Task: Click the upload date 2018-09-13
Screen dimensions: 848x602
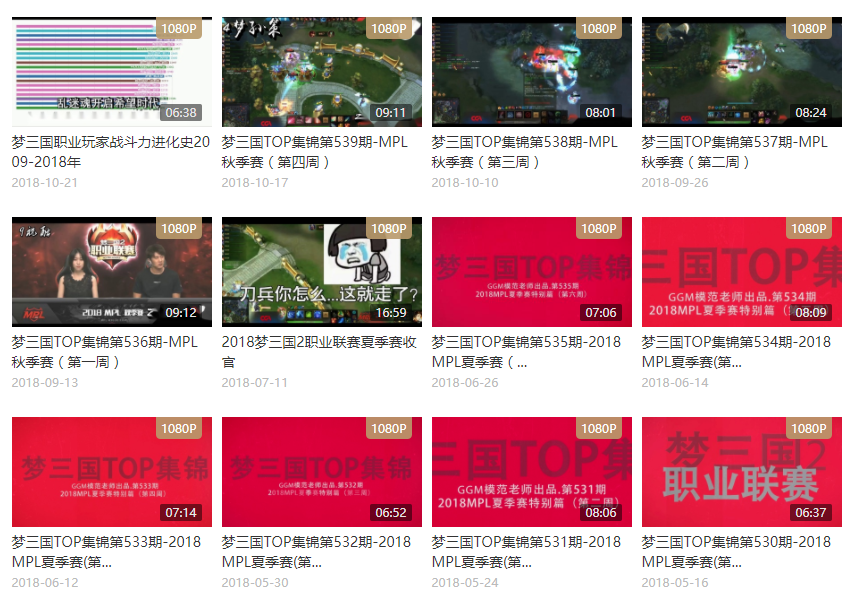Action: point(45,383)
